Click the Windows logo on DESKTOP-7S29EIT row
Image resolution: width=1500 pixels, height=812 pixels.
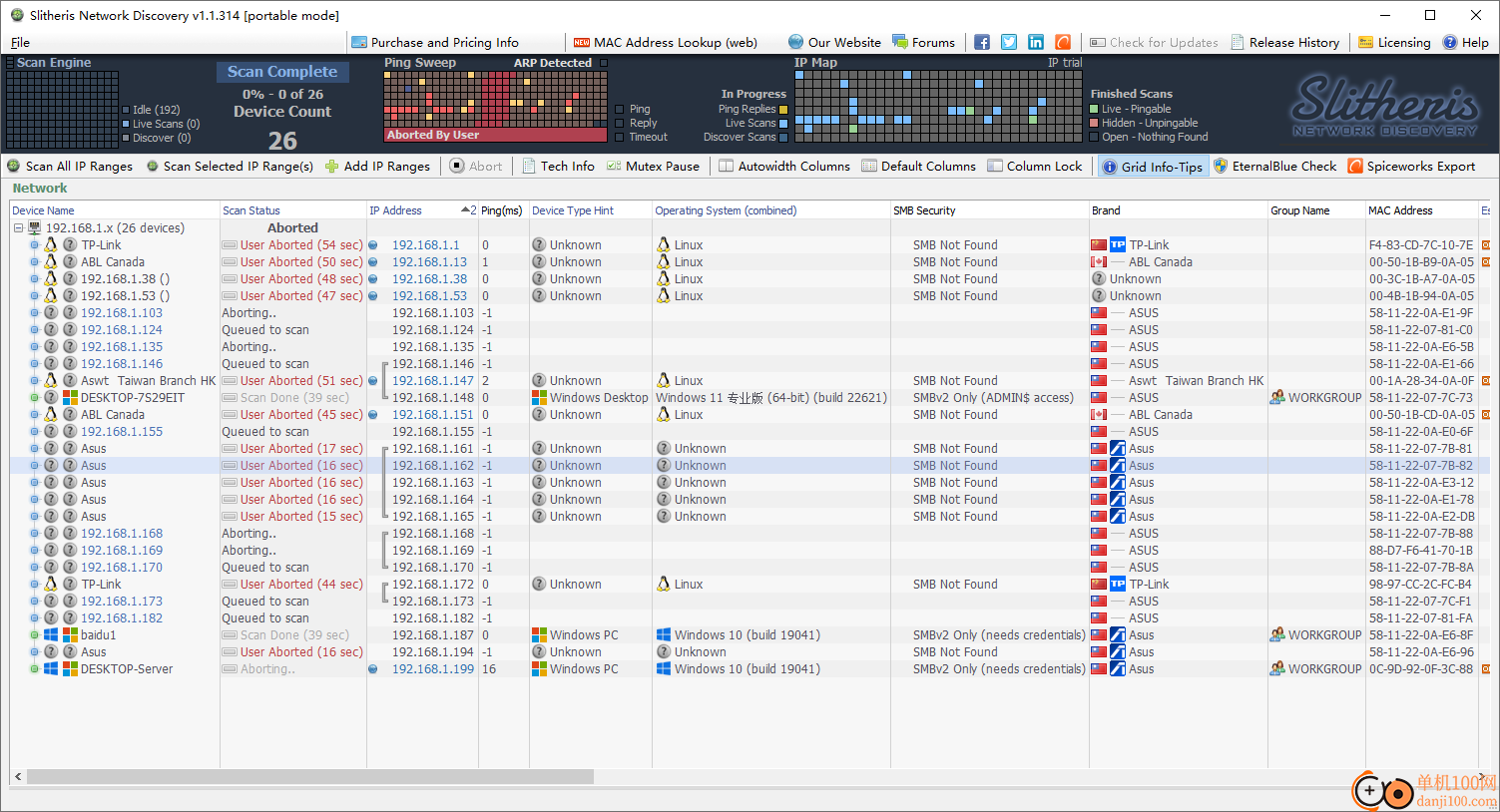(x=70, y=397)
